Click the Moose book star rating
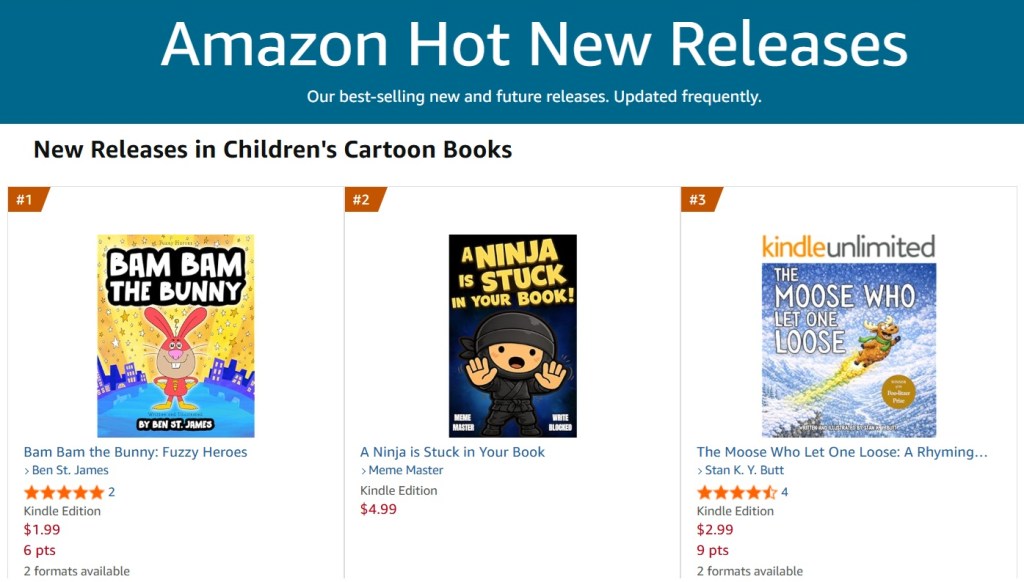Image resolution: width=1024 pixels, height=582 pixels. click(x=737, y=492)
